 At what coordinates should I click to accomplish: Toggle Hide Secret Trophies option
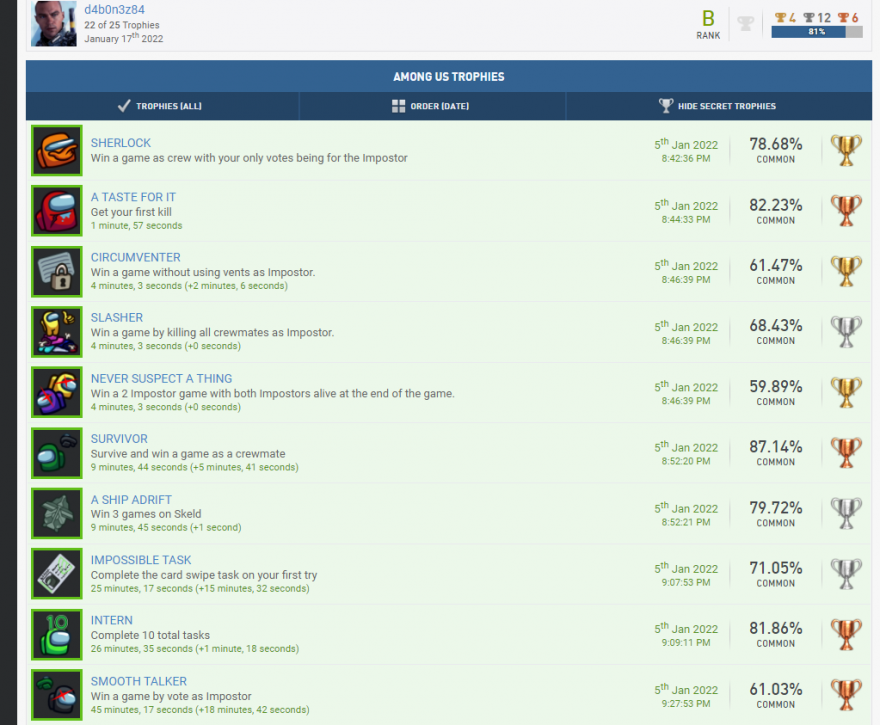click(716, 106)
